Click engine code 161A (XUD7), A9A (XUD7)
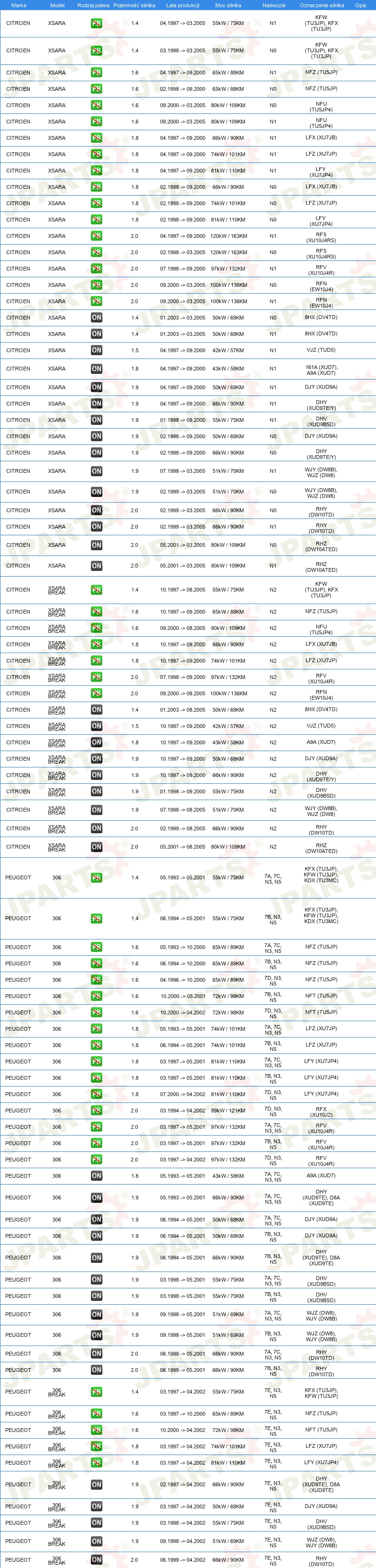 [x=321, y=370]
